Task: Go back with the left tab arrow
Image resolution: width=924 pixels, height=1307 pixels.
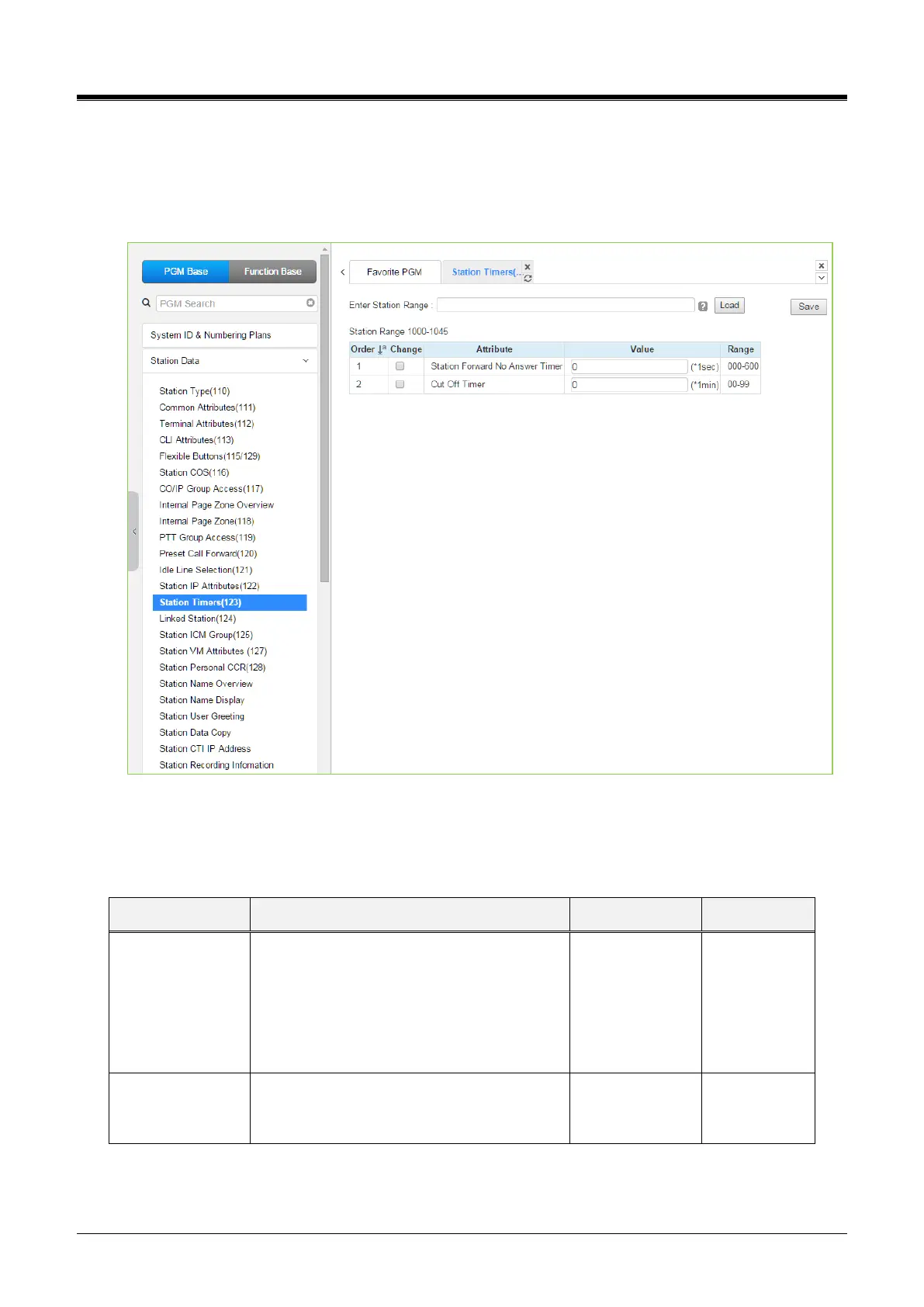Action: 343,272
